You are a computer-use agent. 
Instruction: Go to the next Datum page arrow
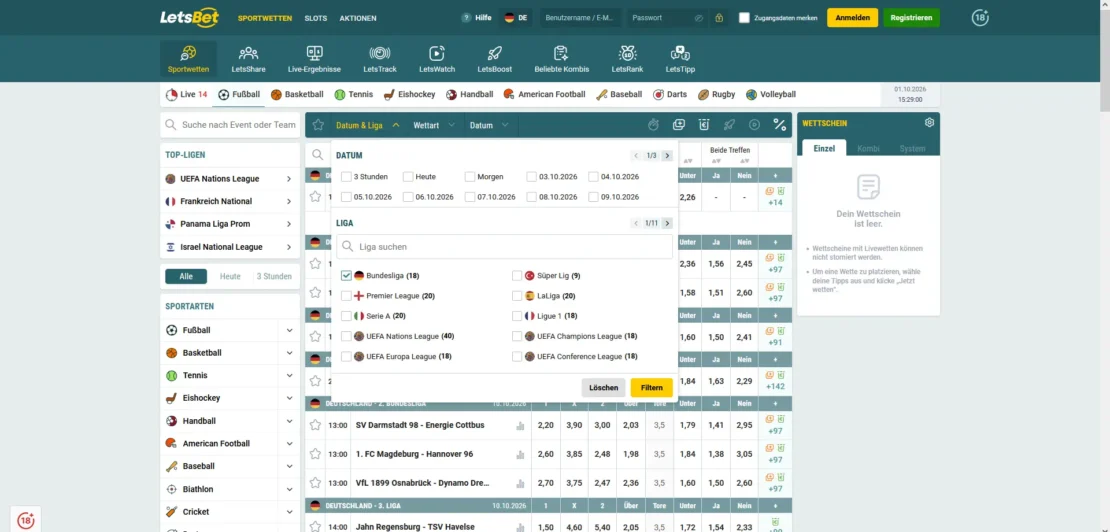click(x=667, y=156)
